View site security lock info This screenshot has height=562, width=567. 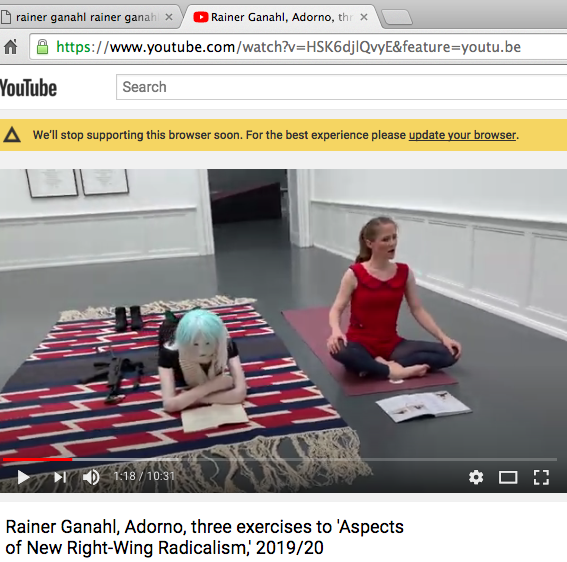click(42, 47)
